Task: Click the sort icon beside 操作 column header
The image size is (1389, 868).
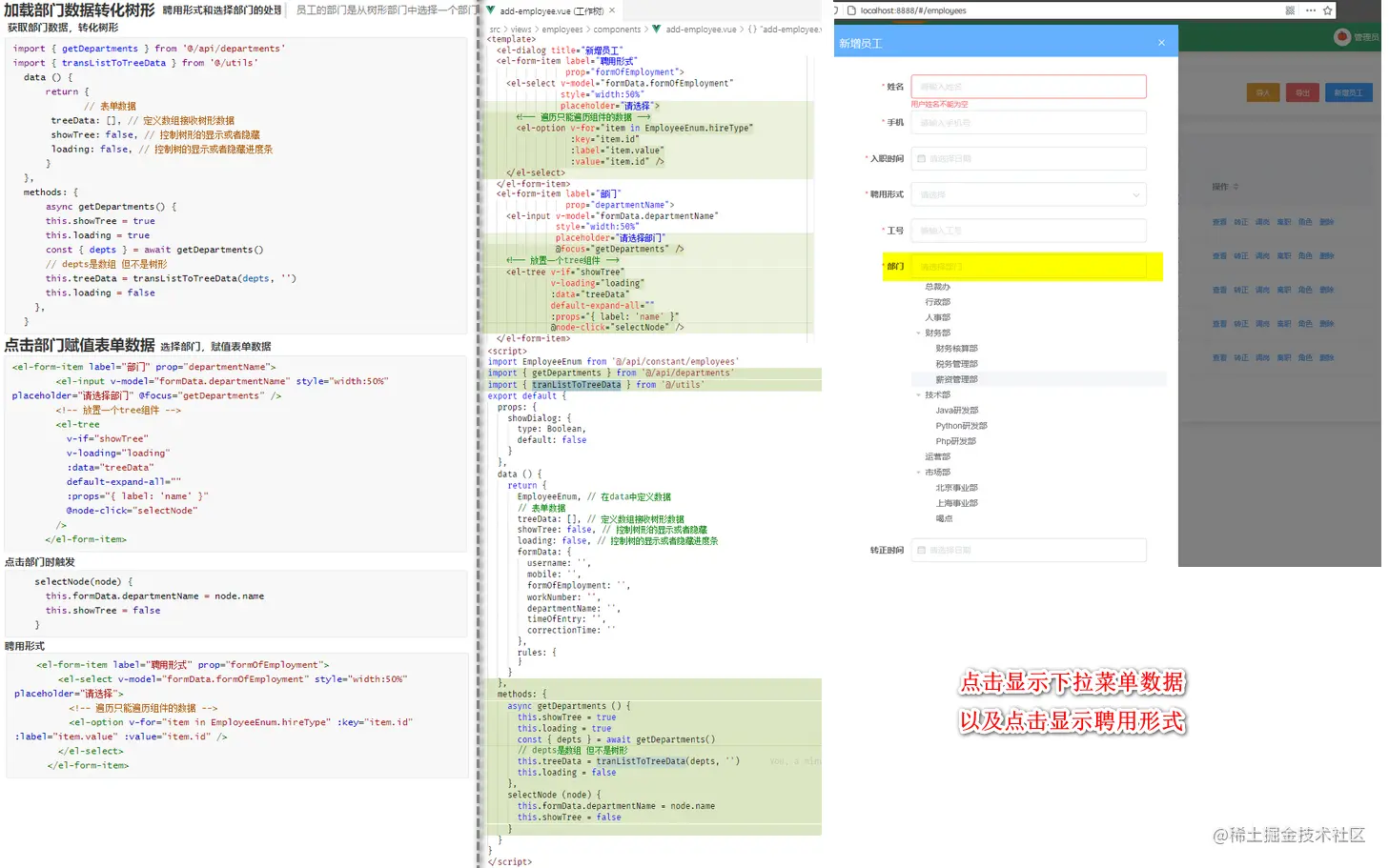Action: pyautogui.click(x=1236, y=187)
